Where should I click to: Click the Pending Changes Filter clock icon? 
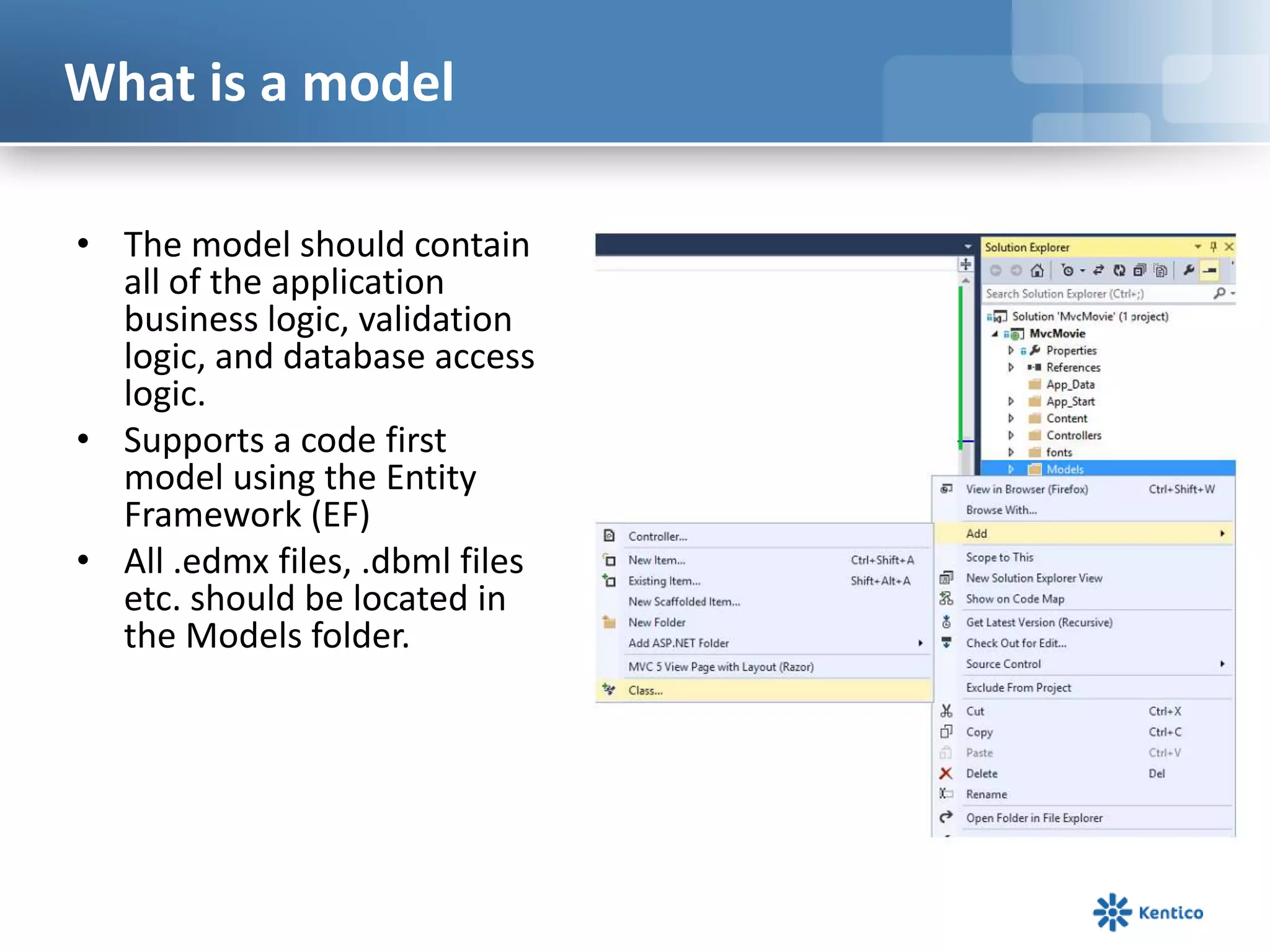[1068, 270]
